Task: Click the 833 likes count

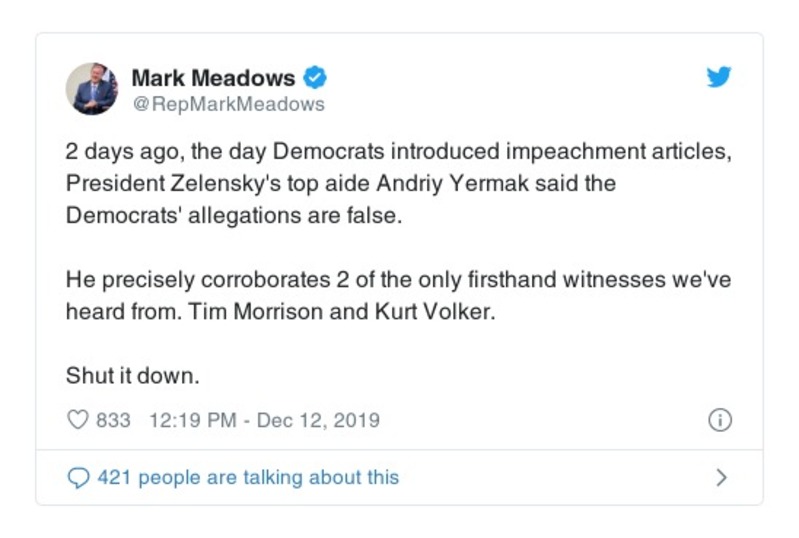Action: click(x=113, y=420)
